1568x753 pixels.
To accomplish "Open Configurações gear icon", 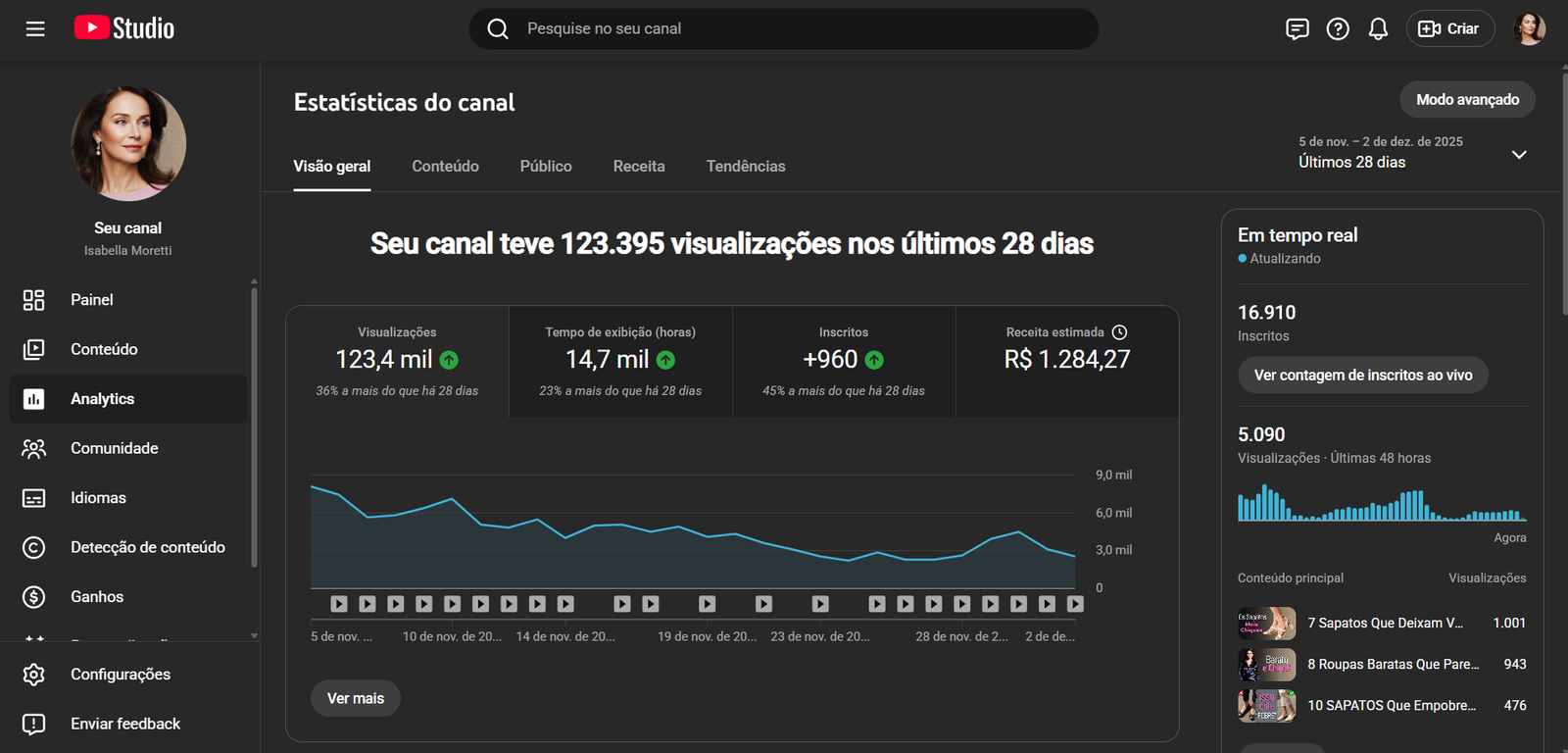I will [33, 675].
